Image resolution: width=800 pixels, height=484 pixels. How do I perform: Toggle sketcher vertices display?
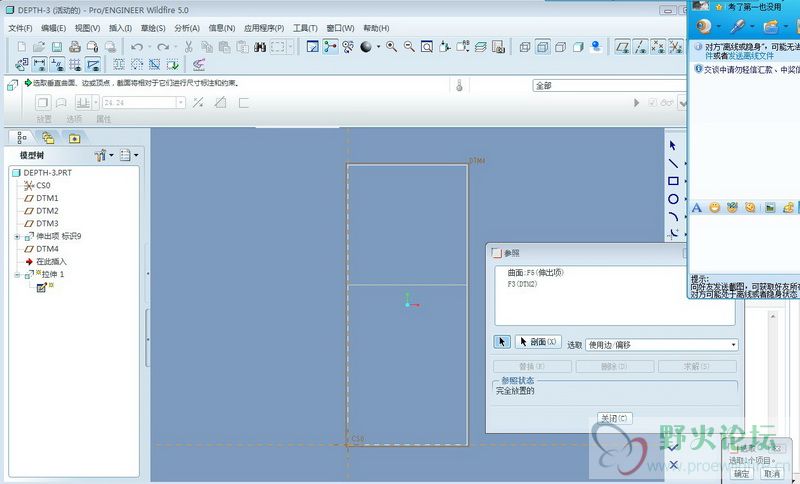(x=93, y=65)
